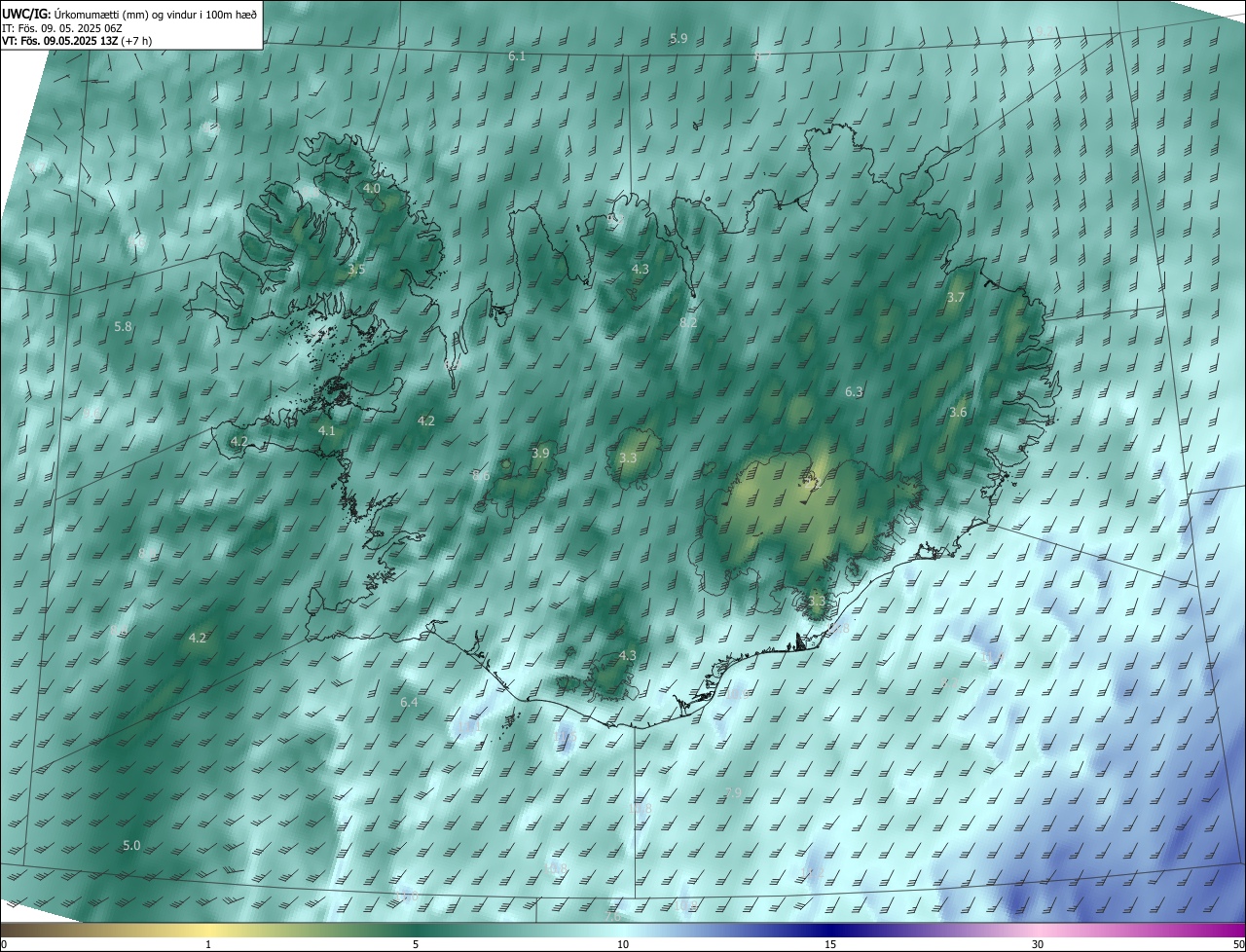Click the "3.7" value label in the east

tap(956, 298)
